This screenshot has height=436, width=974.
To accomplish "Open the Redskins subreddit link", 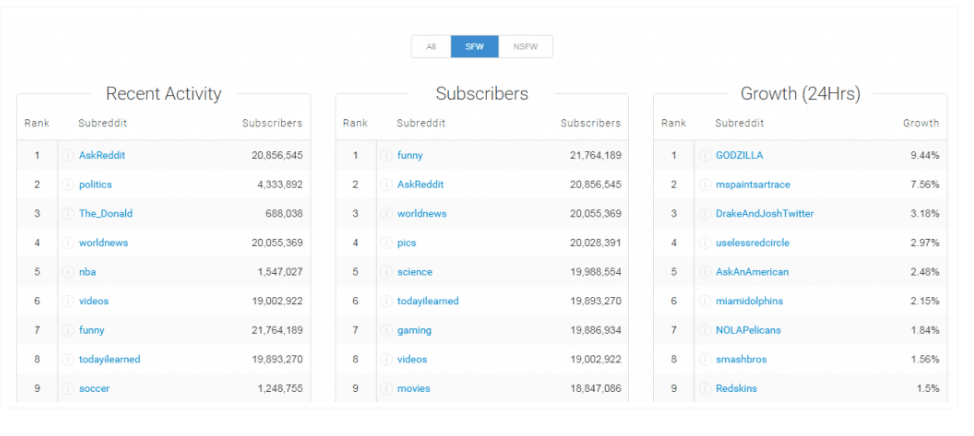I will coord(736,389).
